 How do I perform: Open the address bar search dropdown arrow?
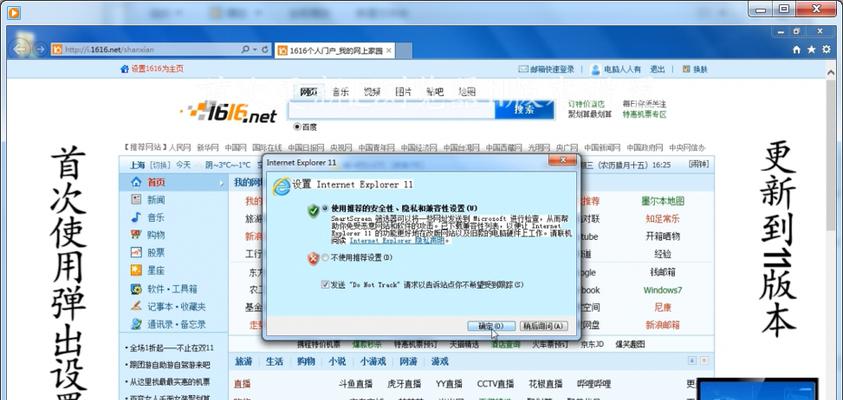click(254, 49)
